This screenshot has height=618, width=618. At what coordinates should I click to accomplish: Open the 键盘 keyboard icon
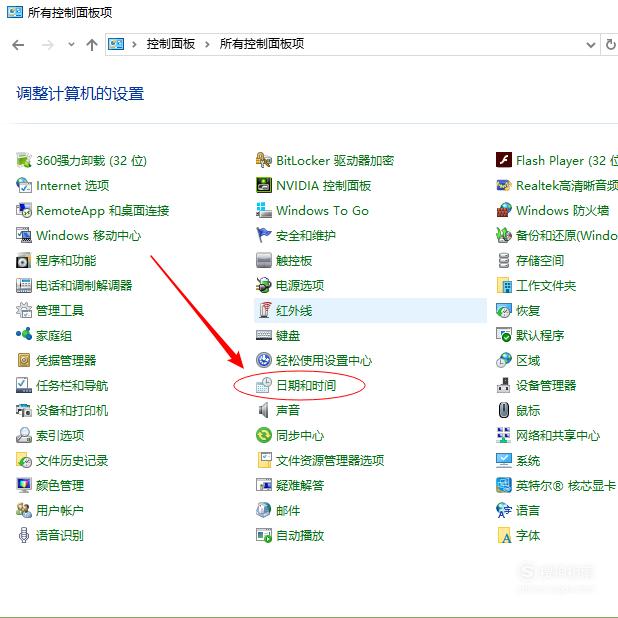[264, 335]
